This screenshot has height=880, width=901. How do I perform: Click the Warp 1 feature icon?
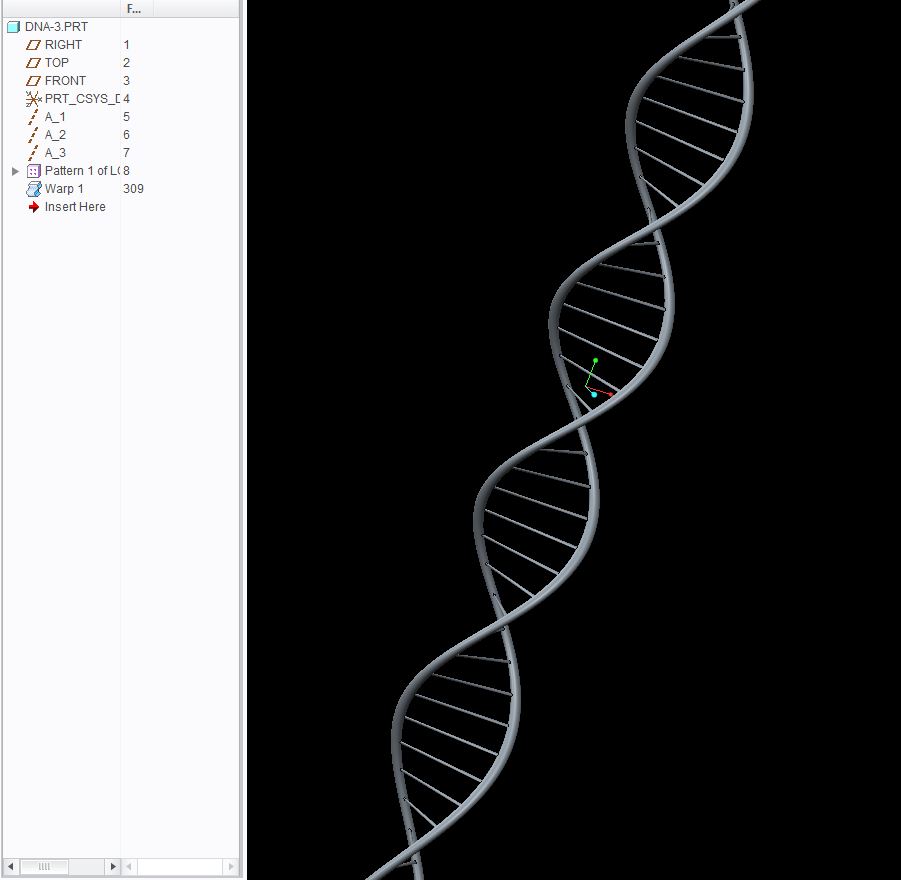(33, 188)
